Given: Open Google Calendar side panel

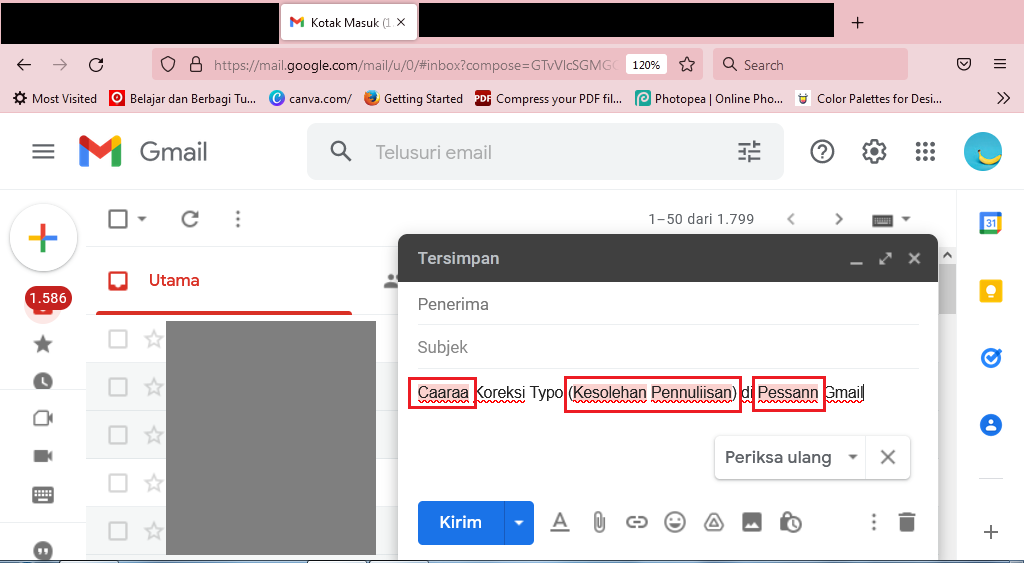Looking at the screenshot, I should pyautogui.click(x=991, y=223).
